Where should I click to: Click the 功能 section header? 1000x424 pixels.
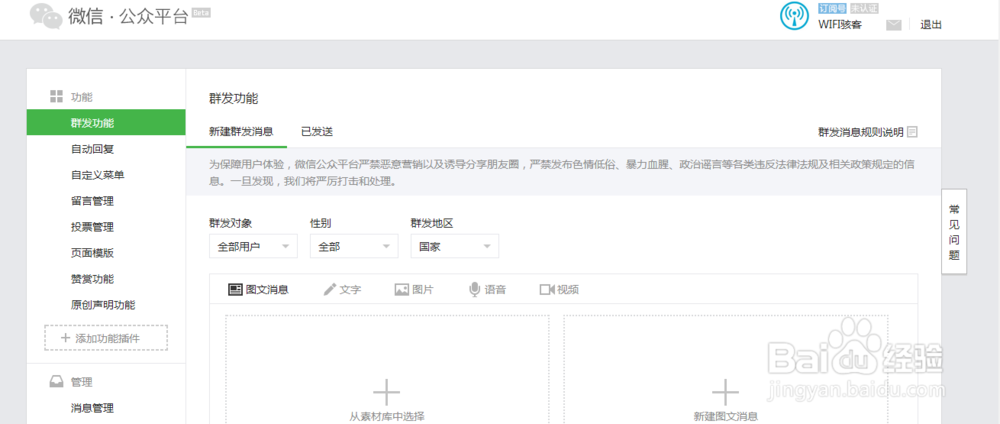pos(82,97)
